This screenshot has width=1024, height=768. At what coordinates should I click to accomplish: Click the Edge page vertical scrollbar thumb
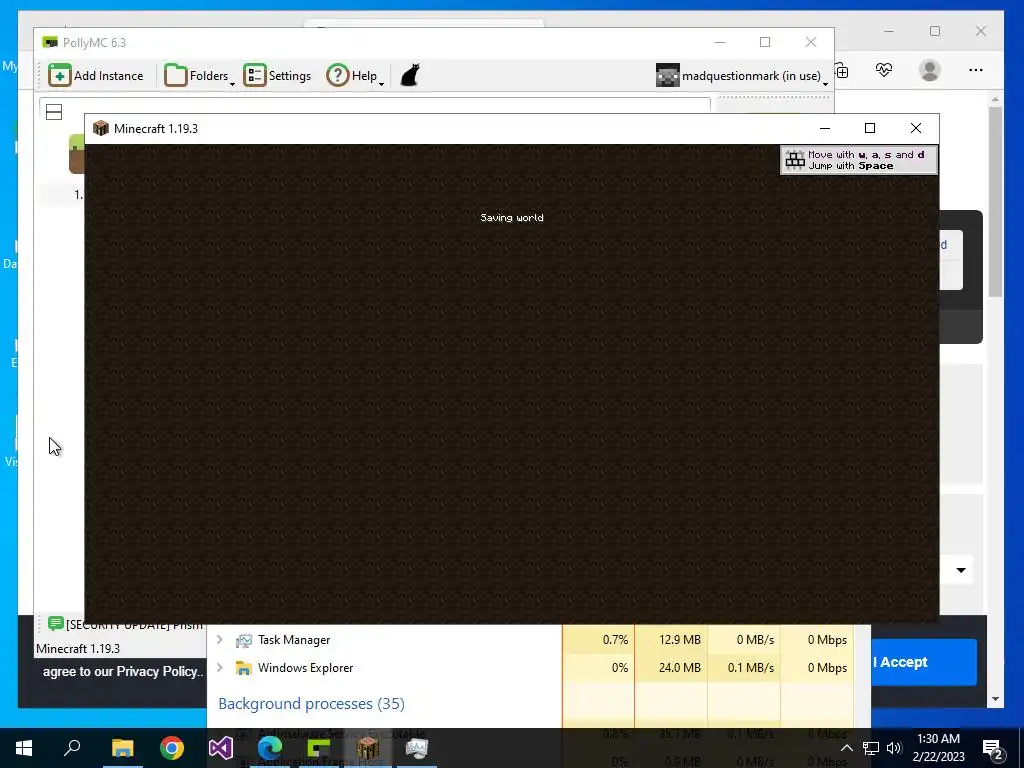(x=995, y=201)
